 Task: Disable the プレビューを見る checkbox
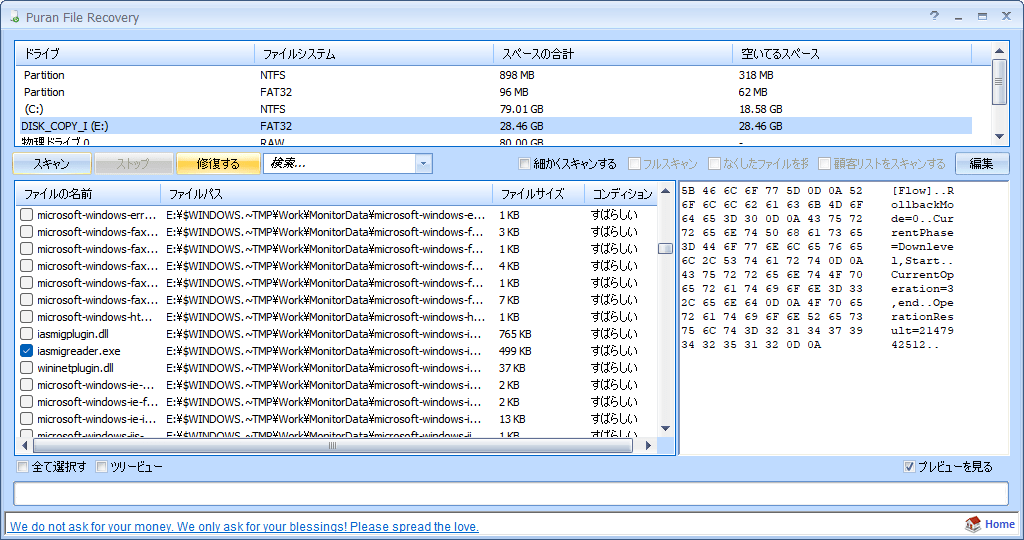coord(909,467)
